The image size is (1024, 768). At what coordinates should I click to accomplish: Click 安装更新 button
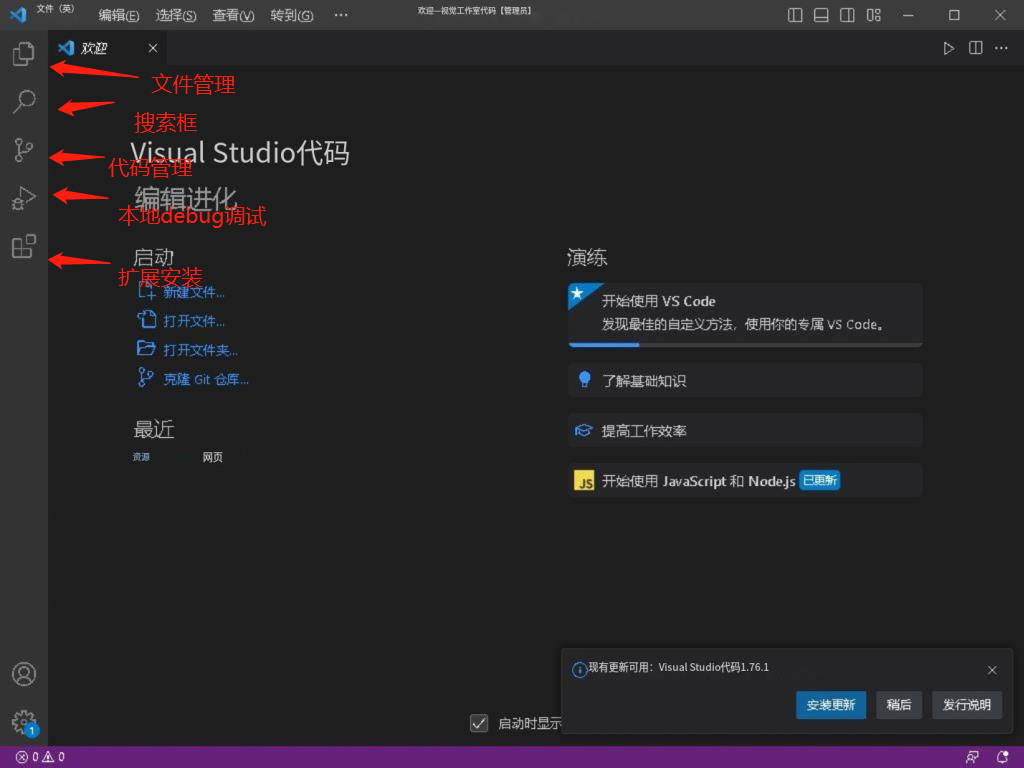point(831,705)
